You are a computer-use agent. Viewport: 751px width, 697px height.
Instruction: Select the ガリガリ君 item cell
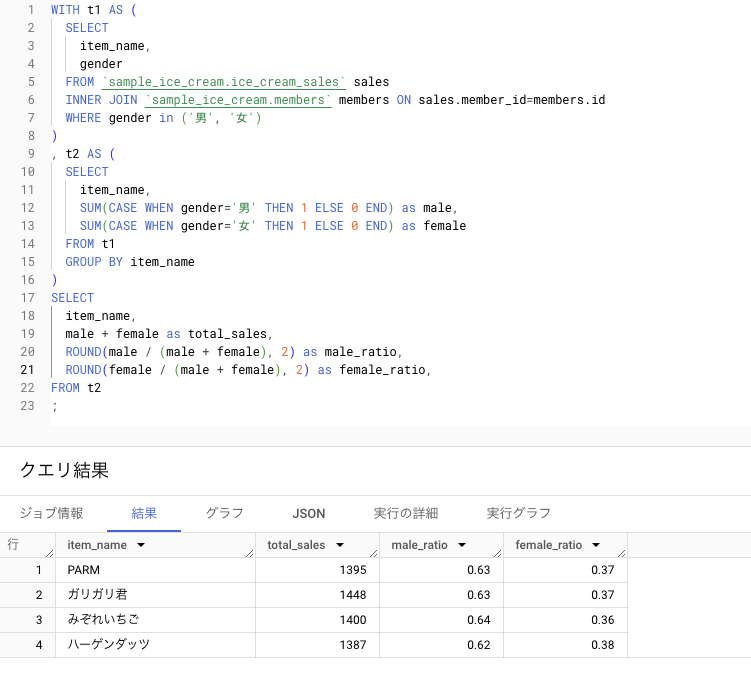point(156,595)
